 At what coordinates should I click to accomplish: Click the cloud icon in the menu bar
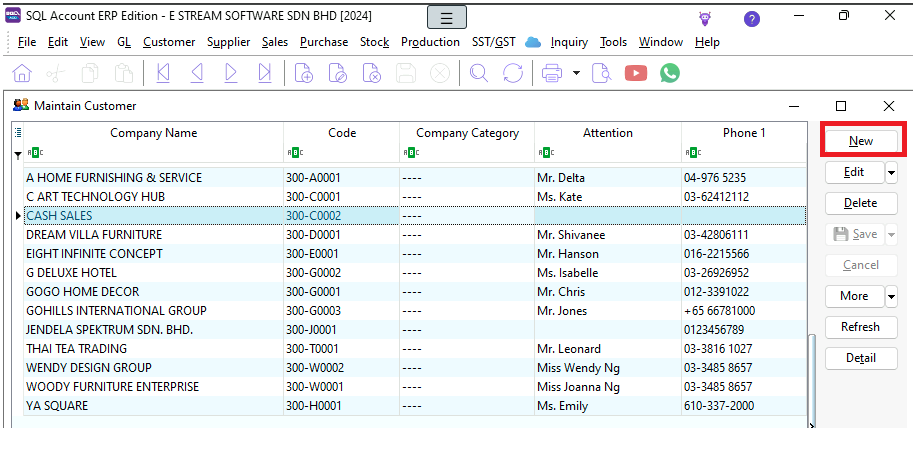pyautogui.click(x=533, y=42)
